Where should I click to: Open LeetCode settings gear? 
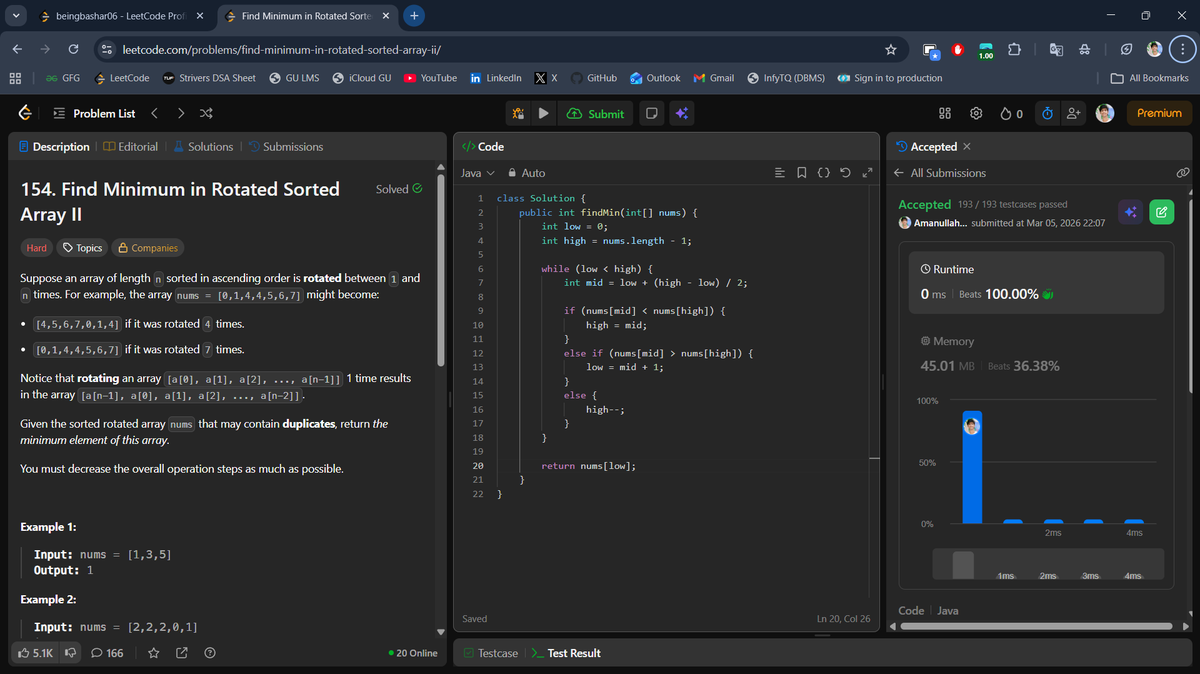tap(976, 114)
